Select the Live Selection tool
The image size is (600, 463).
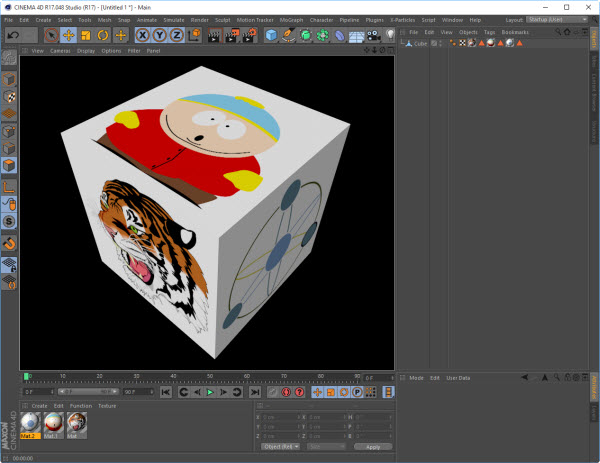point(52,35)
